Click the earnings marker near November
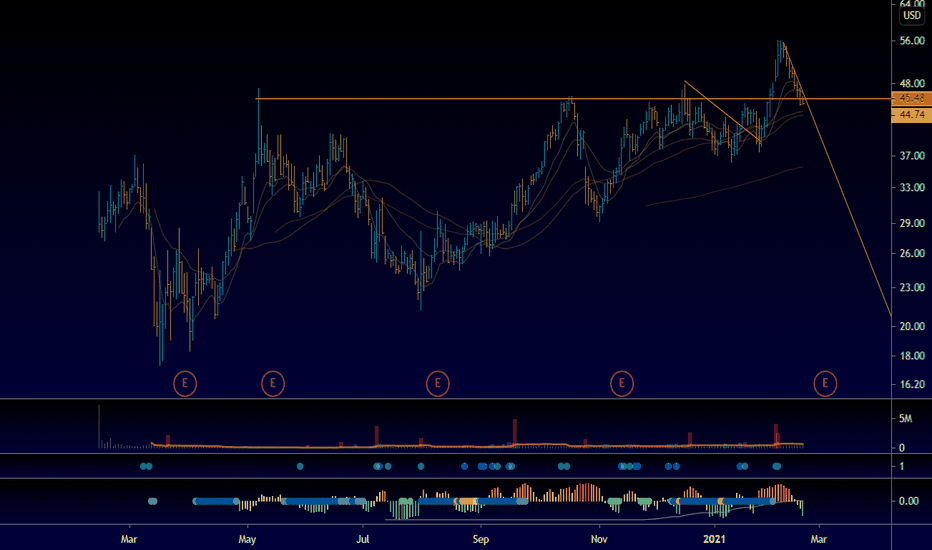Image resolution: width=932 pixels, height=550 pixels. coord(622,384)
